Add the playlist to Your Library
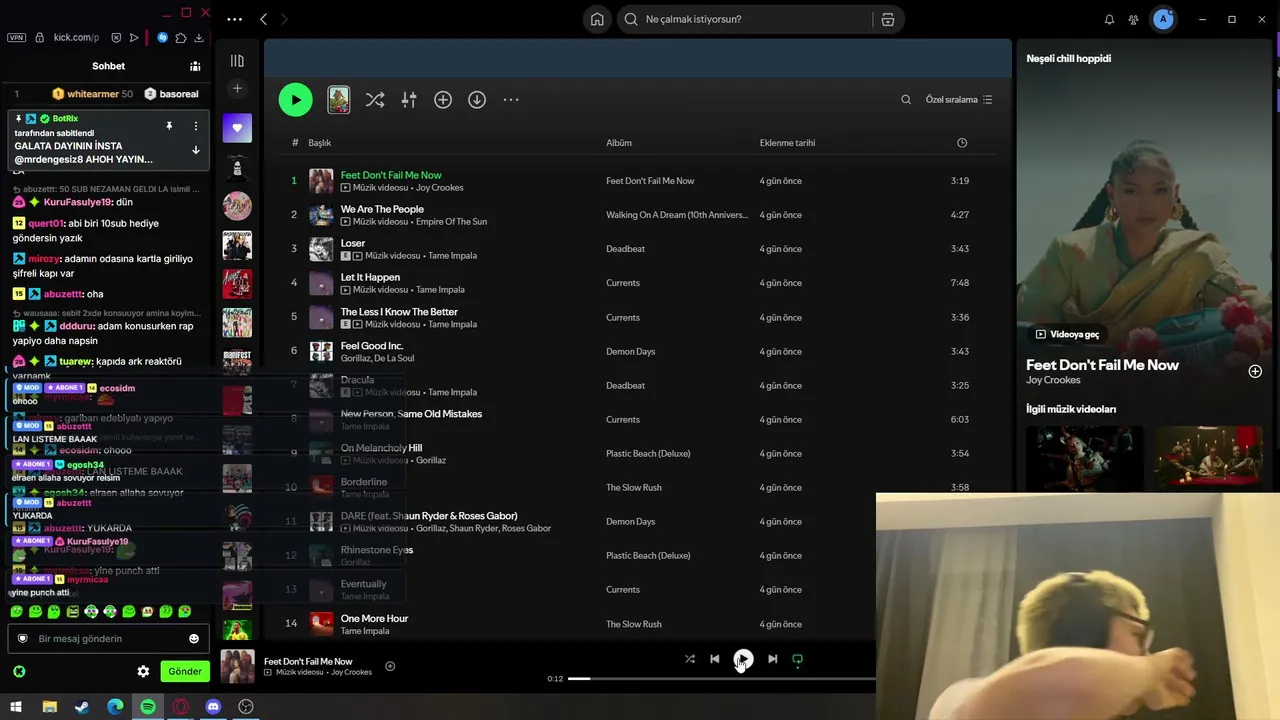 (443, 100)
